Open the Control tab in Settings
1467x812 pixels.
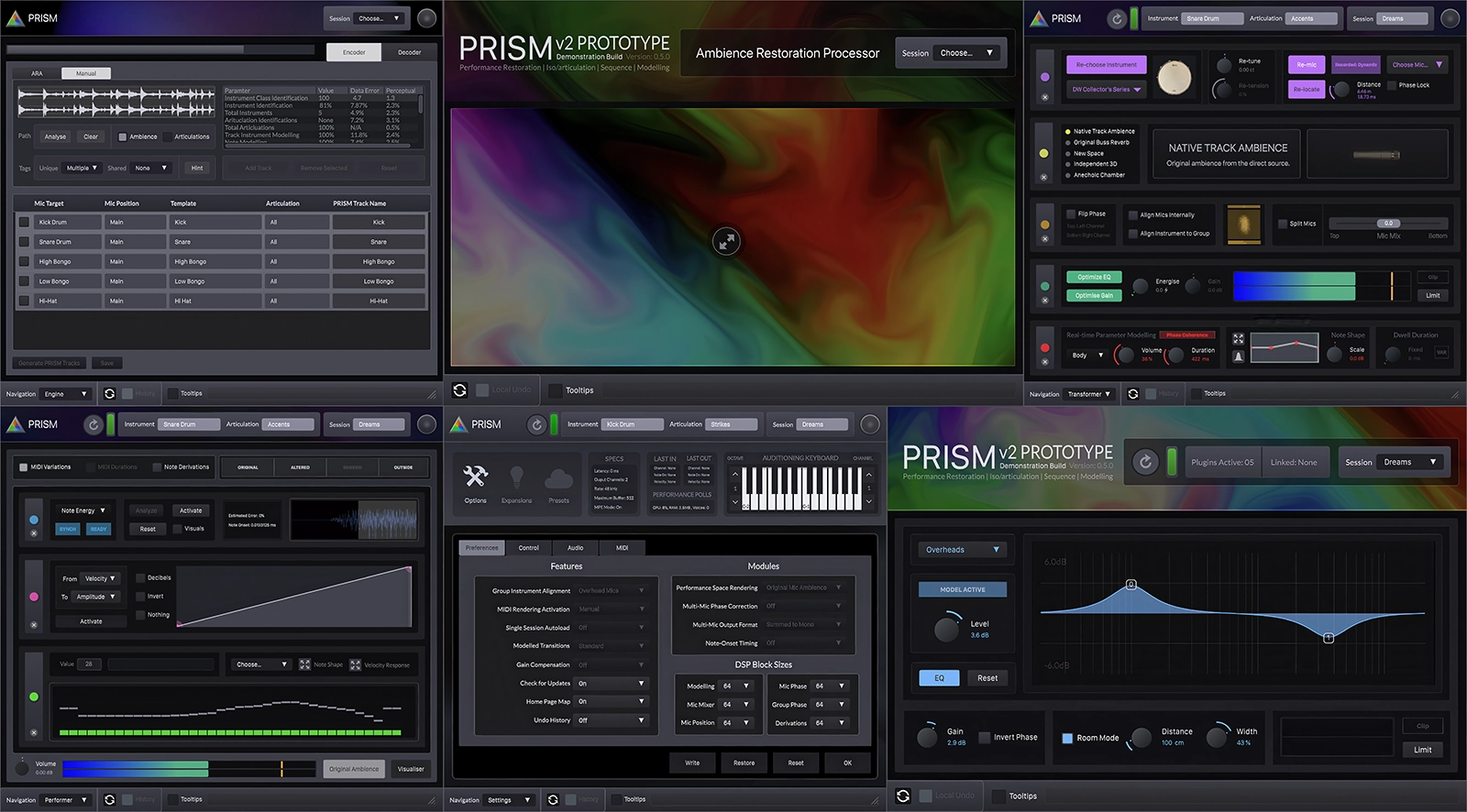click(x=529, y=548)
